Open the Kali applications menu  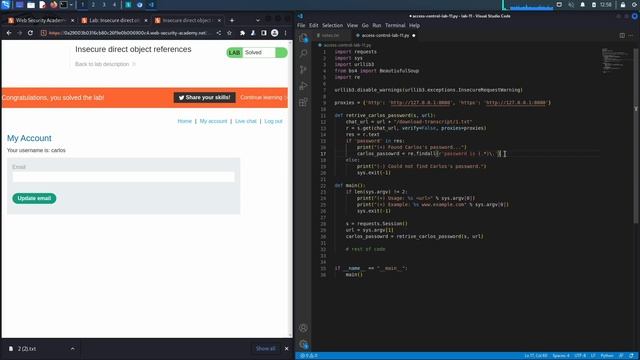coord(6,4)
